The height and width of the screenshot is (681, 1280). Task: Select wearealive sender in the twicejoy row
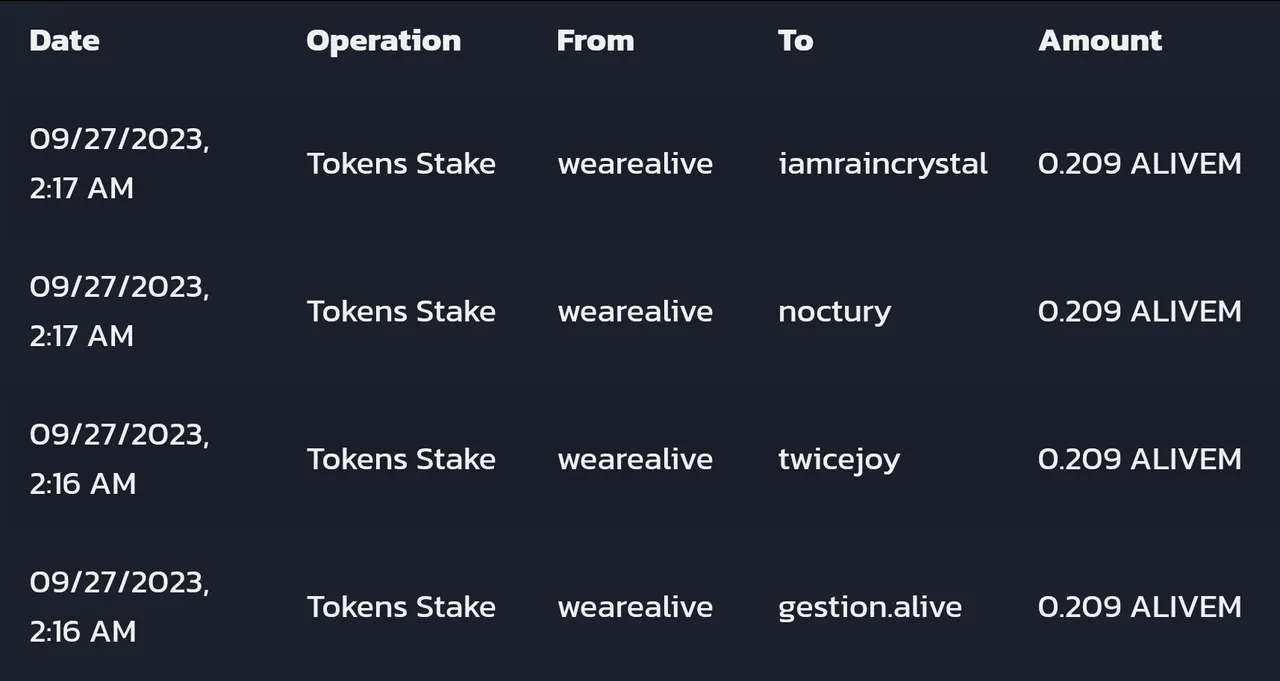[635, 460]
